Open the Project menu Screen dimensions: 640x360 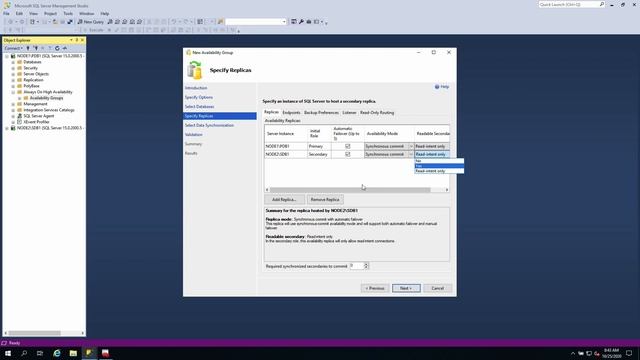click(50, 13)
